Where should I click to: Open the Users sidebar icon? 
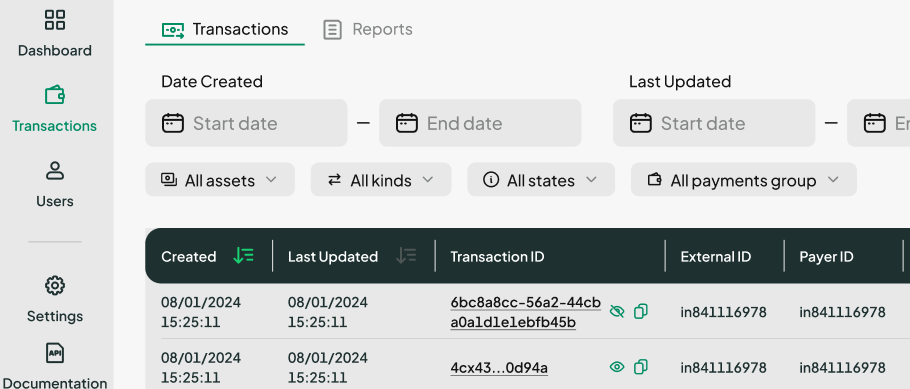point(55,171)
